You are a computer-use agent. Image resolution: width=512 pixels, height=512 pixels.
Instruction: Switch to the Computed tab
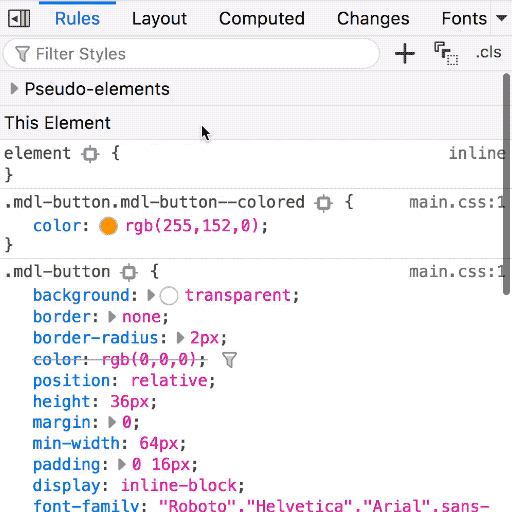pos(262,18)
